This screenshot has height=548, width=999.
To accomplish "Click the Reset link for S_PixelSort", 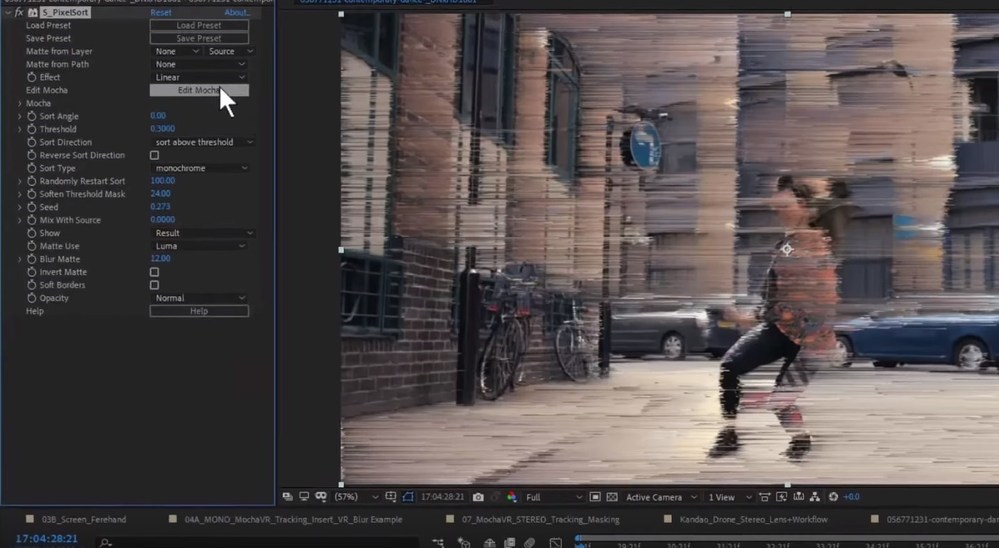I will [161, 12].
